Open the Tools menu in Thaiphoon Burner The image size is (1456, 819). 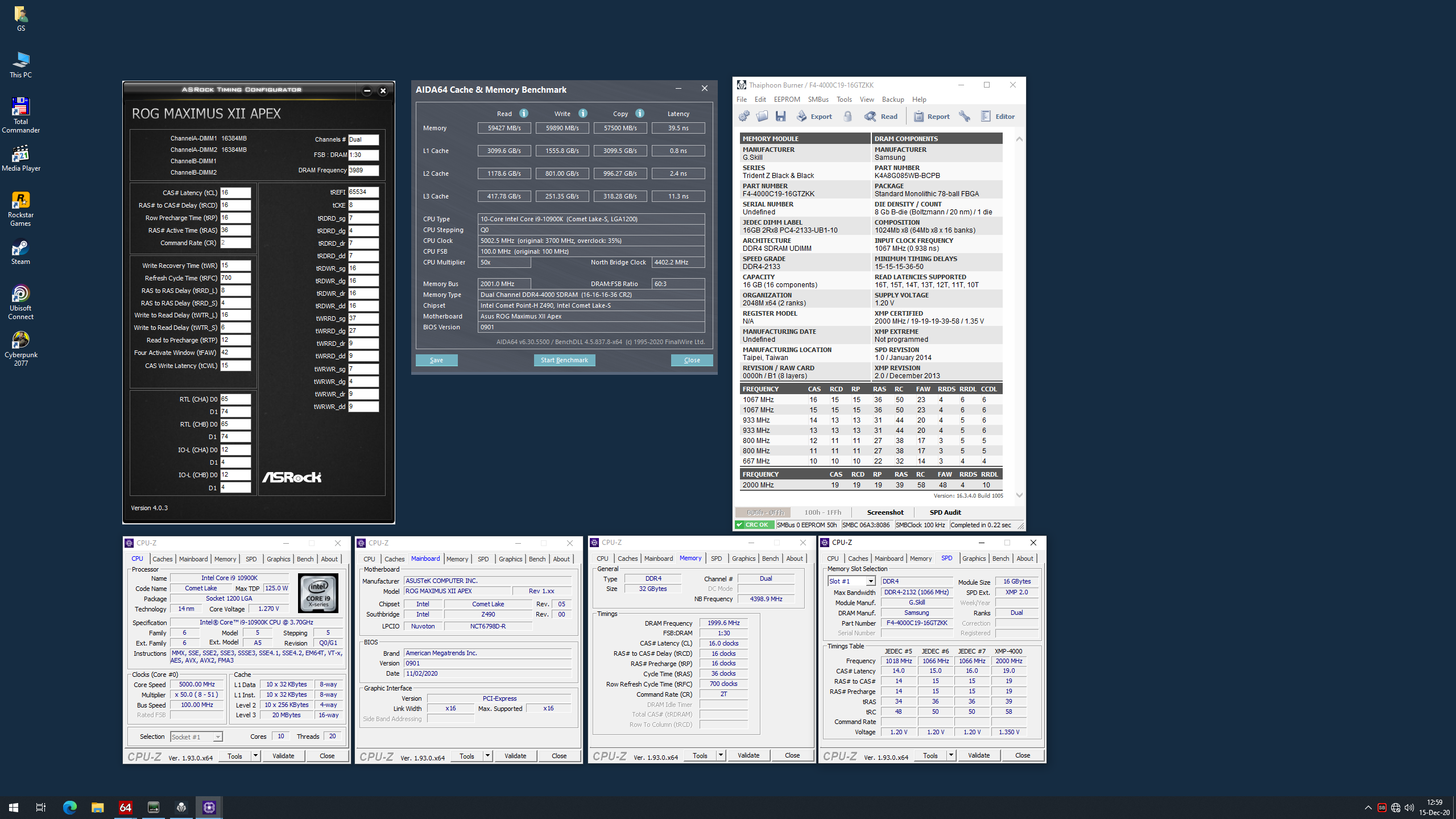click(844, 99)
